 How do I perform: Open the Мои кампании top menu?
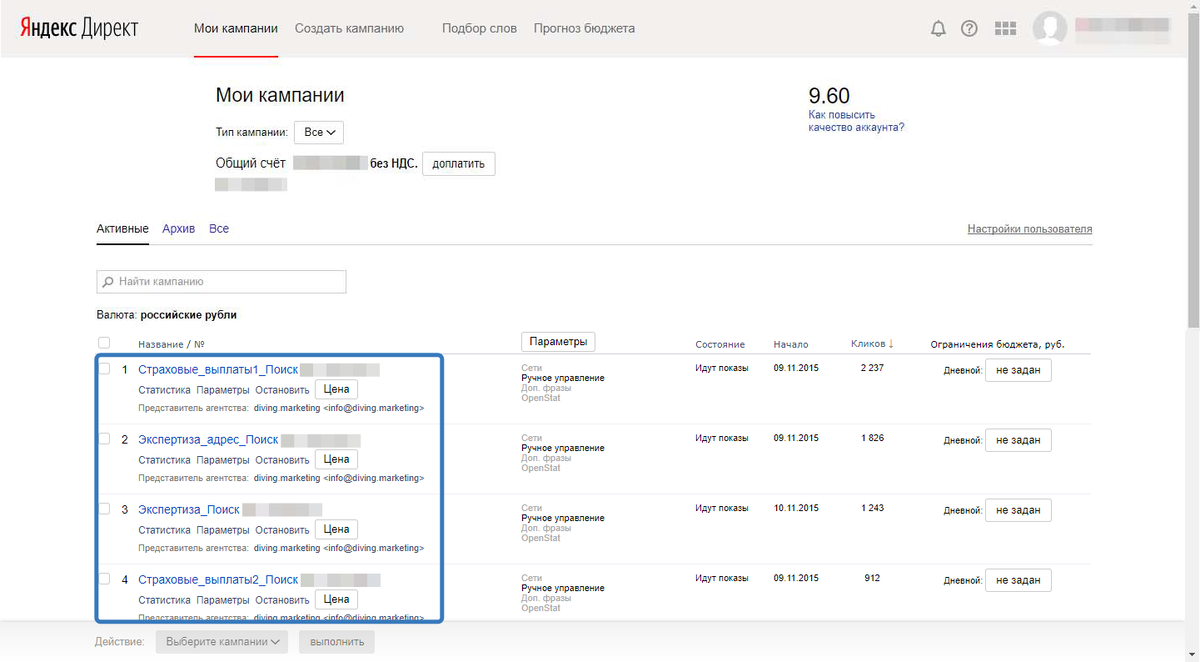236,28
